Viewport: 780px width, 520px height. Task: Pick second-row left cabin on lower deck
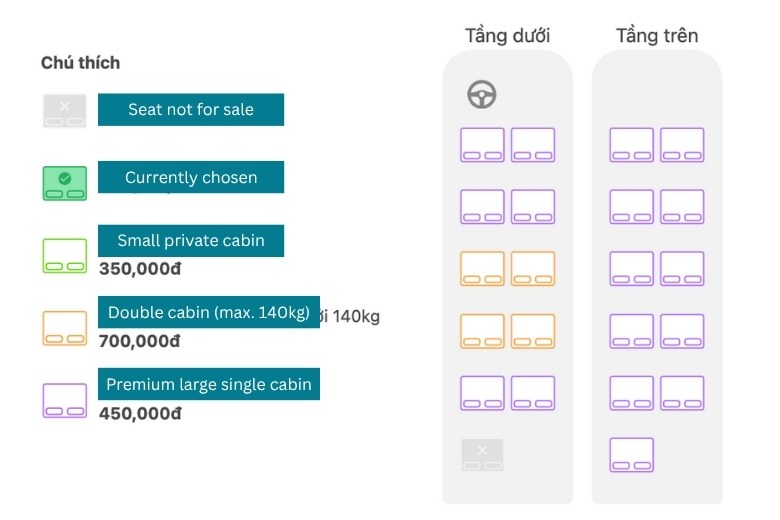click(482, 207)
